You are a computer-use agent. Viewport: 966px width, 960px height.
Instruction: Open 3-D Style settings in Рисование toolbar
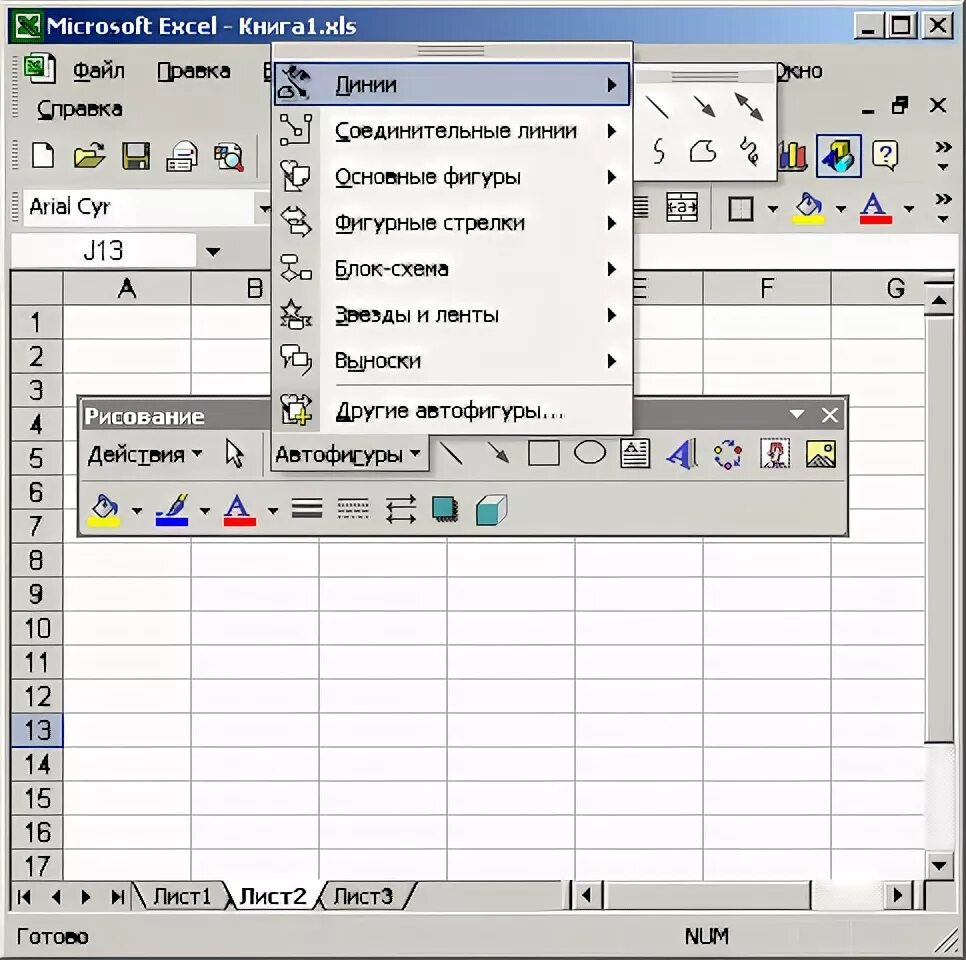(492, 510)
